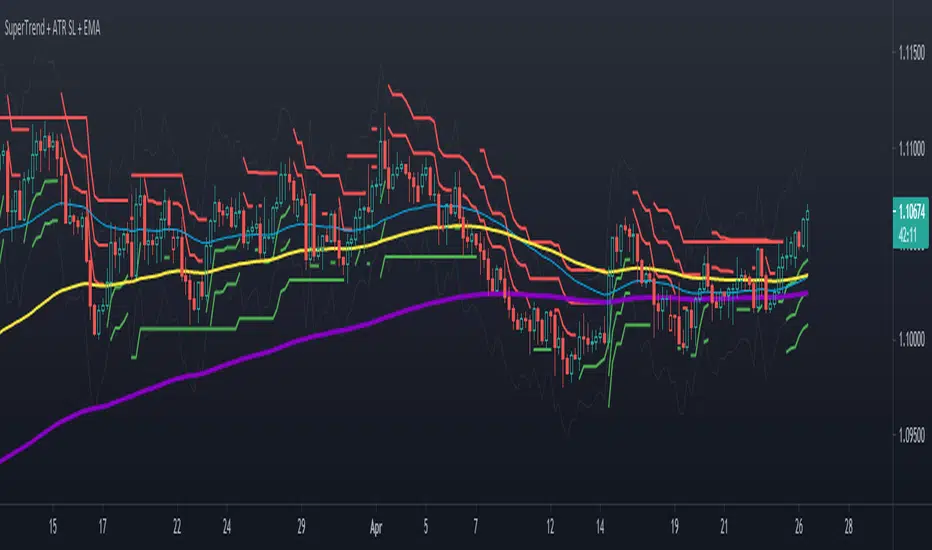
Task: Click the 42:11 bar countdown timer
Action: click(x=908, y=235)
